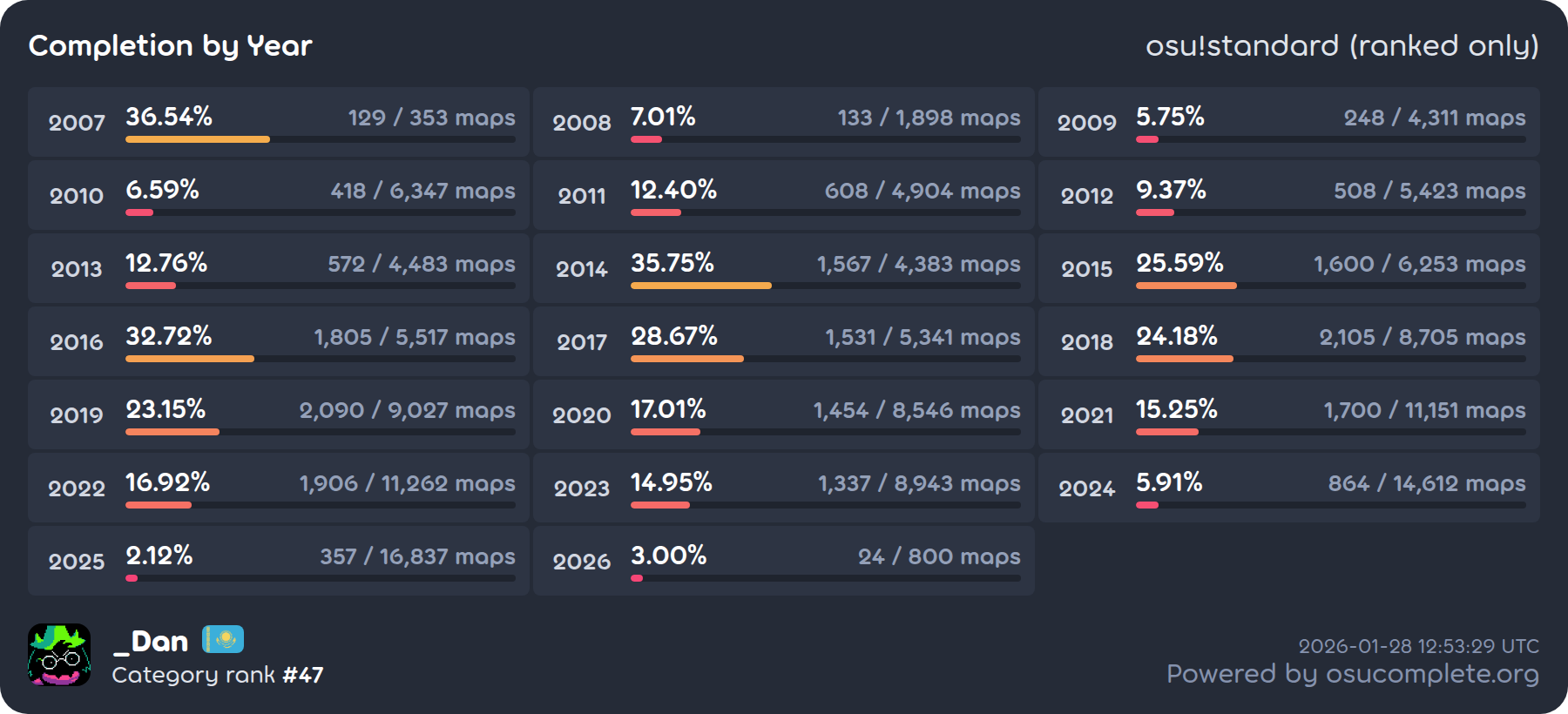
Task: Click the osucomplete.org powered-by link
Action: [x=1352, y=674]
